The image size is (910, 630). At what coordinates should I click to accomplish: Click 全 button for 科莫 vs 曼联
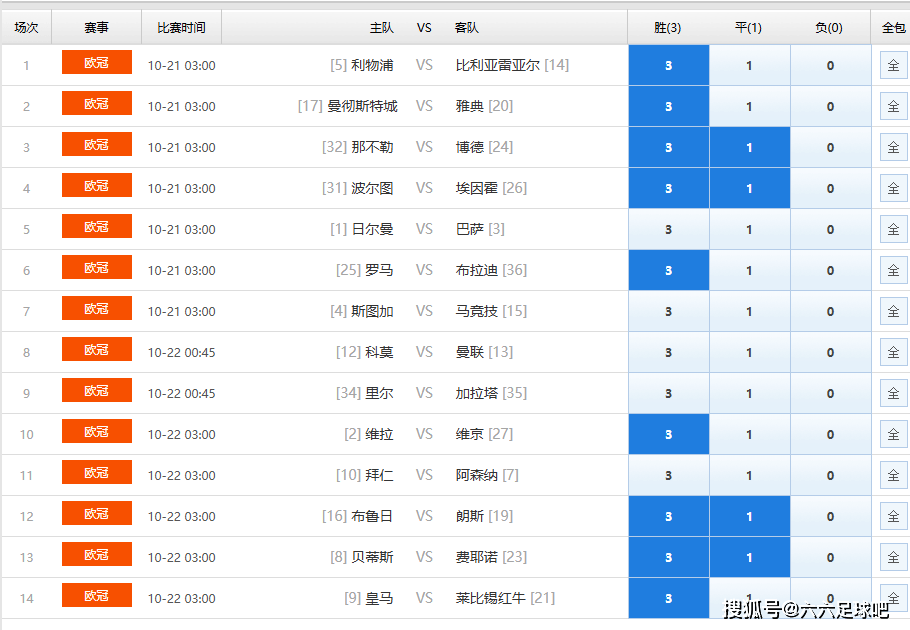[894, 353]
